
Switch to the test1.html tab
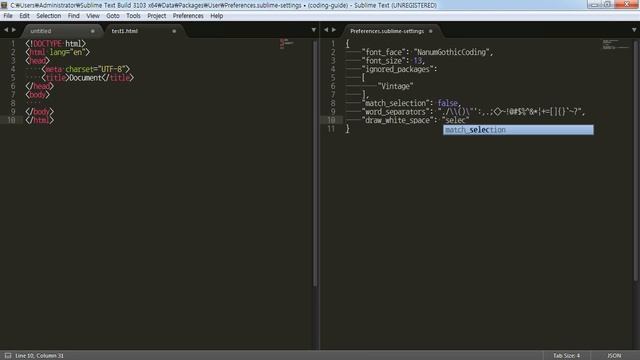point(143,31)
